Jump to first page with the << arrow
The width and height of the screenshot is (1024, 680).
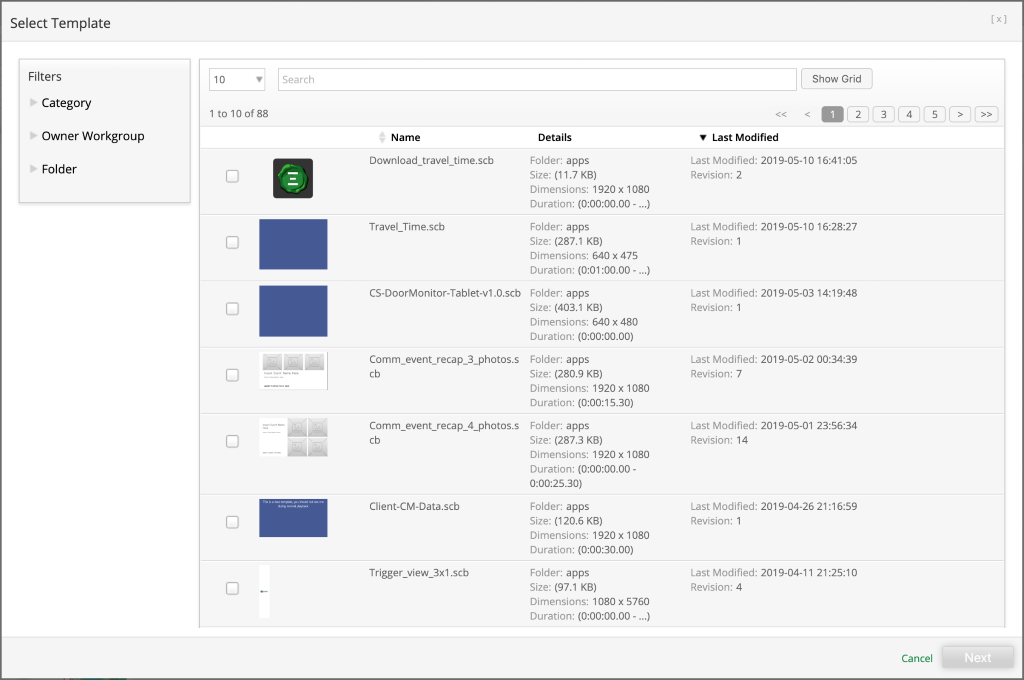click(781, 114)
